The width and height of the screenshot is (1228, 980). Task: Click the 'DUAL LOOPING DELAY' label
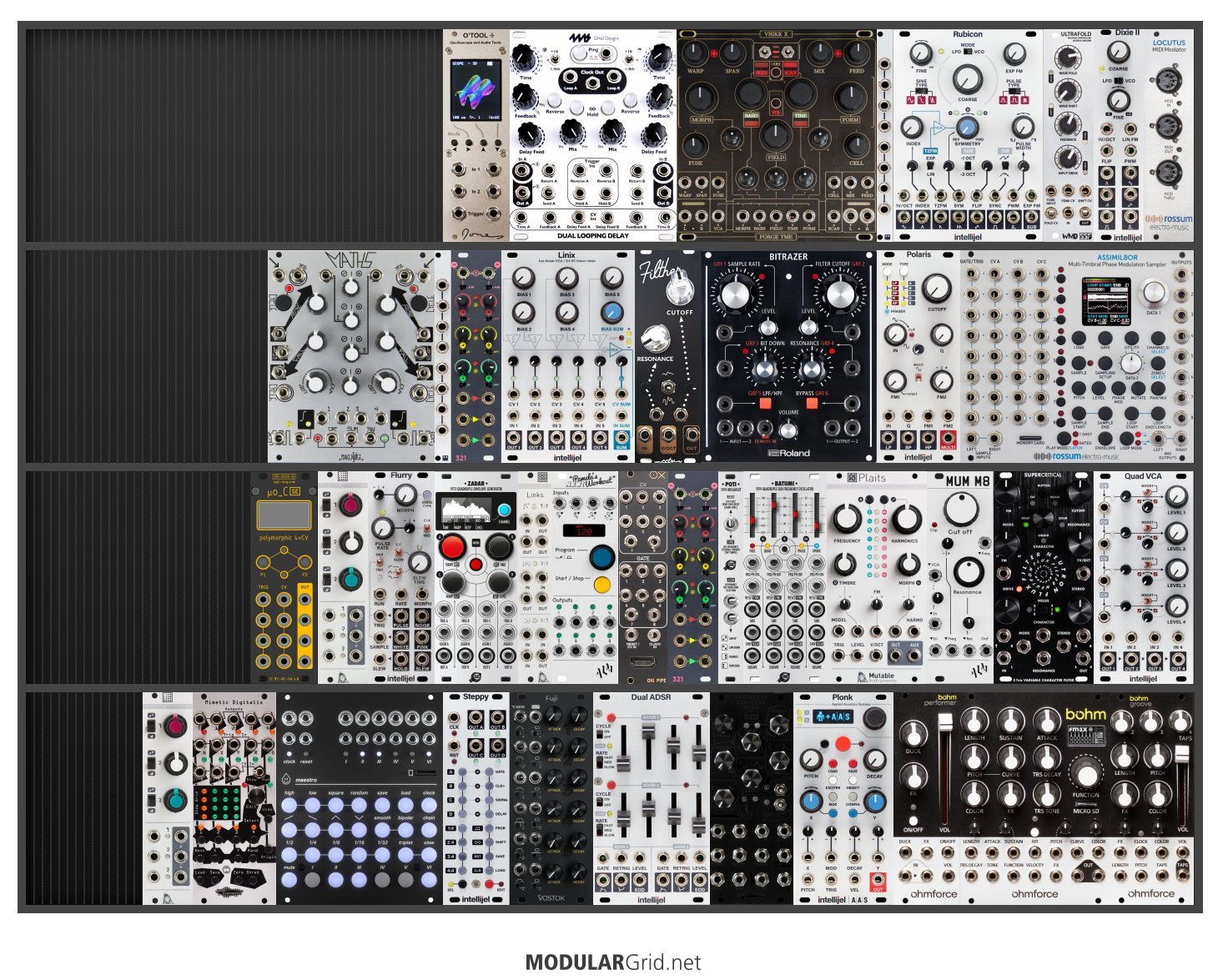(x=592, y=236)
